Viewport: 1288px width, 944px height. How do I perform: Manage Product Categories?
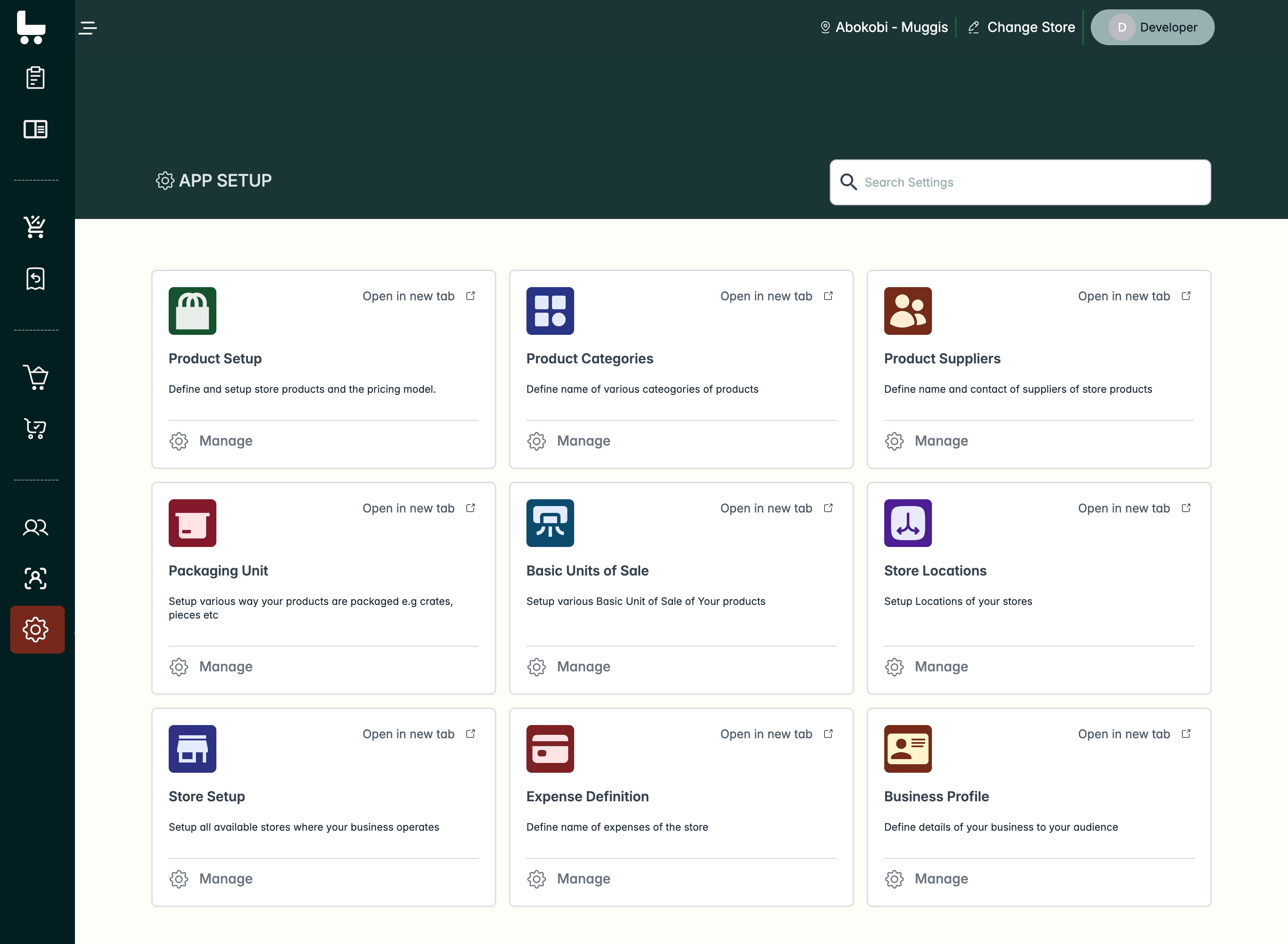568,440
